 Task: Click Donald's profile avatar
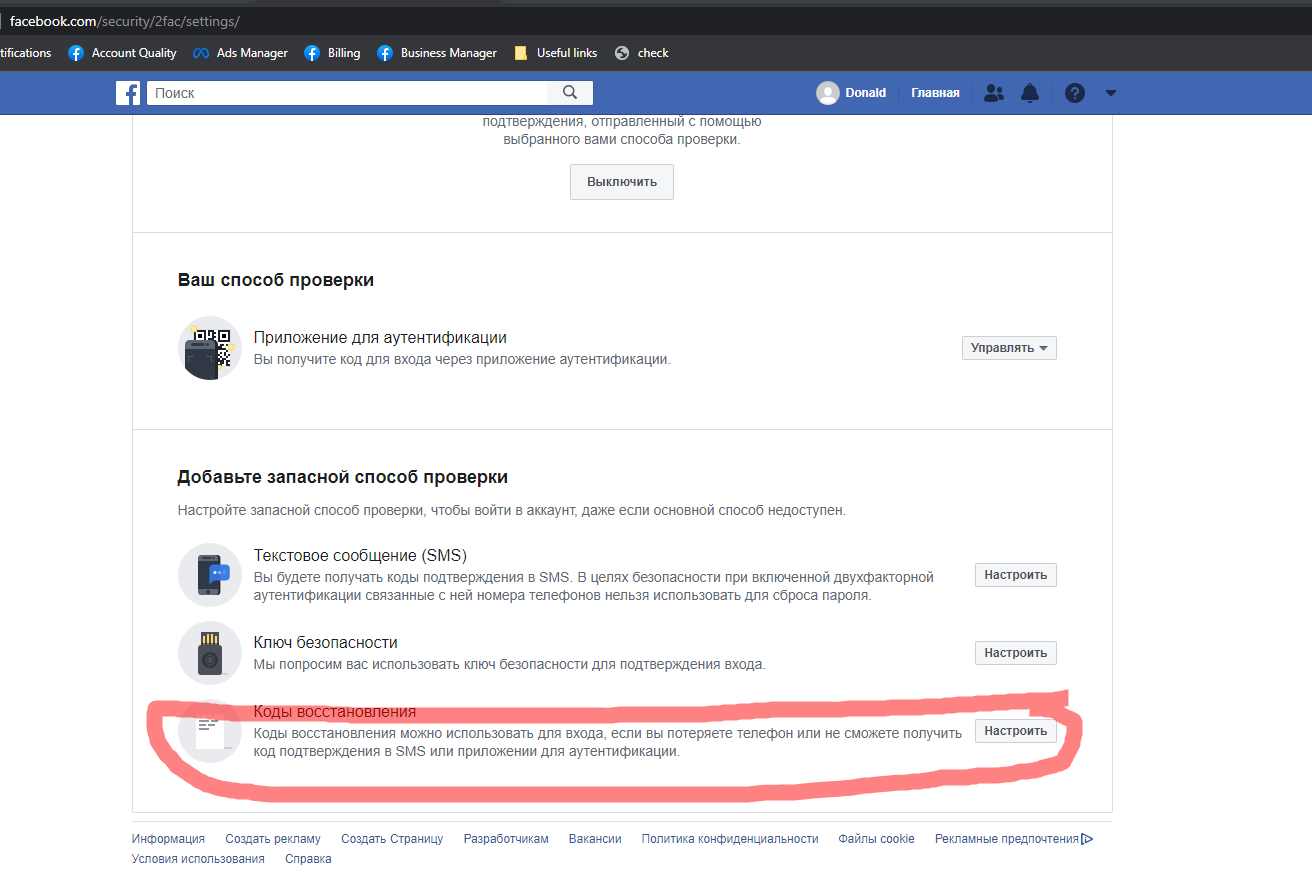tap(828, 93)
